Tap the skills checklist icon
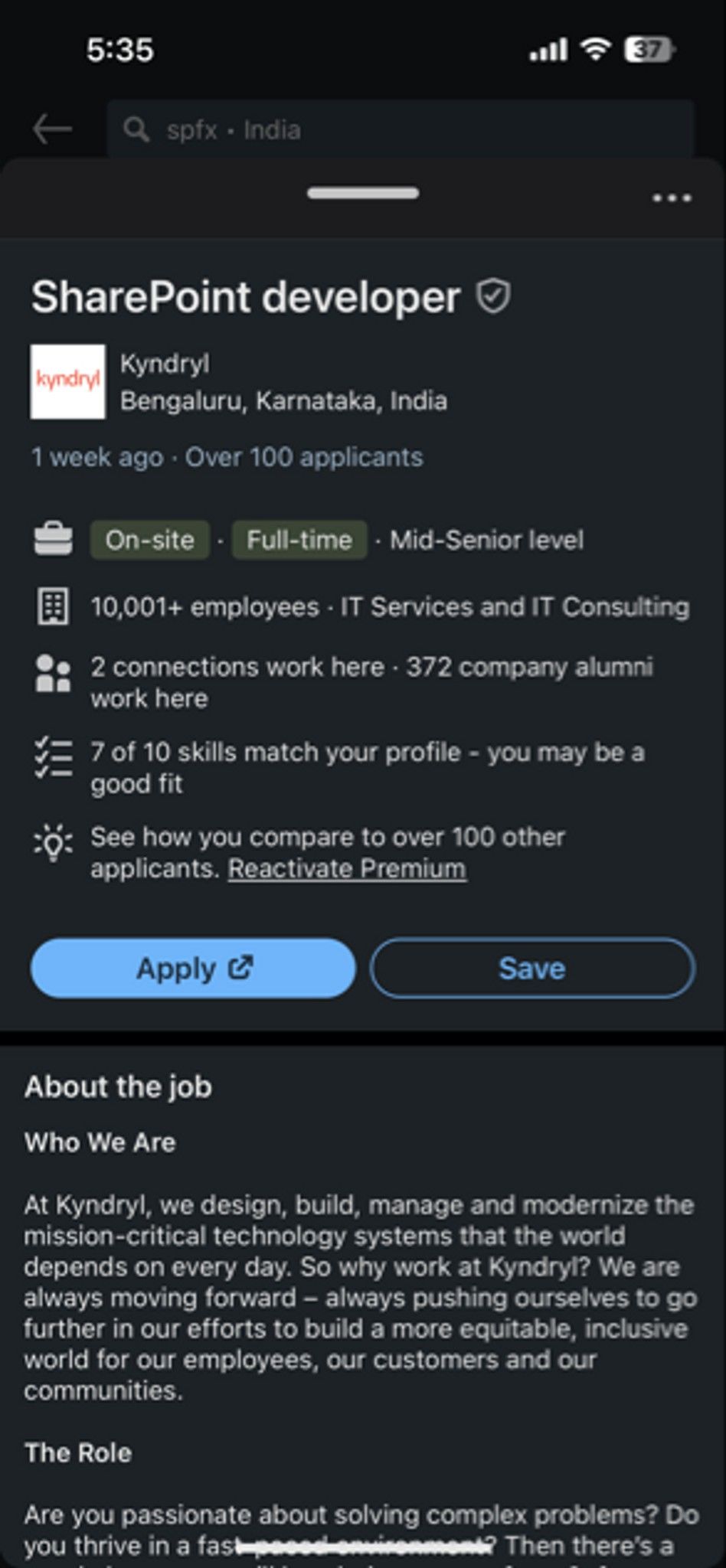726x1568 pixels. tap(53, 758)
